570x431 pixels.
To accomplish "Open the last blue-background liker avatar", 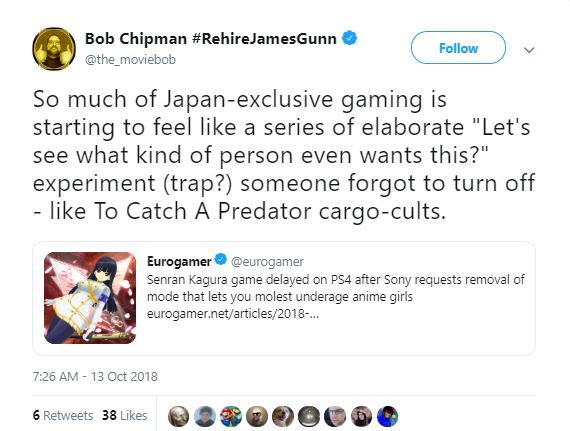I will [x=388, y=416].
